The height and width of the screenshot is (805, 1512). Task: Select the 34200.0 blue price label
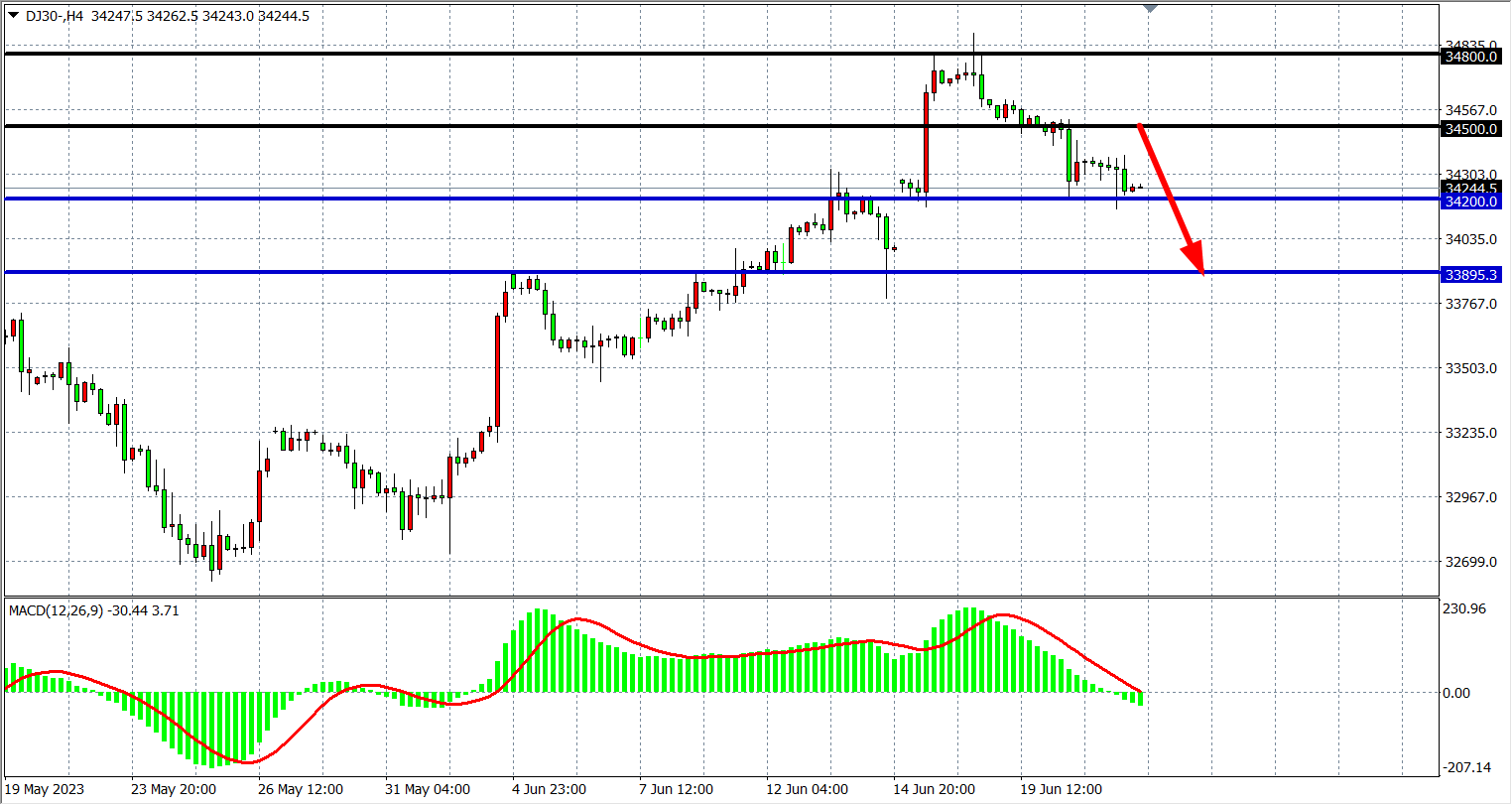pos(1472,201)
